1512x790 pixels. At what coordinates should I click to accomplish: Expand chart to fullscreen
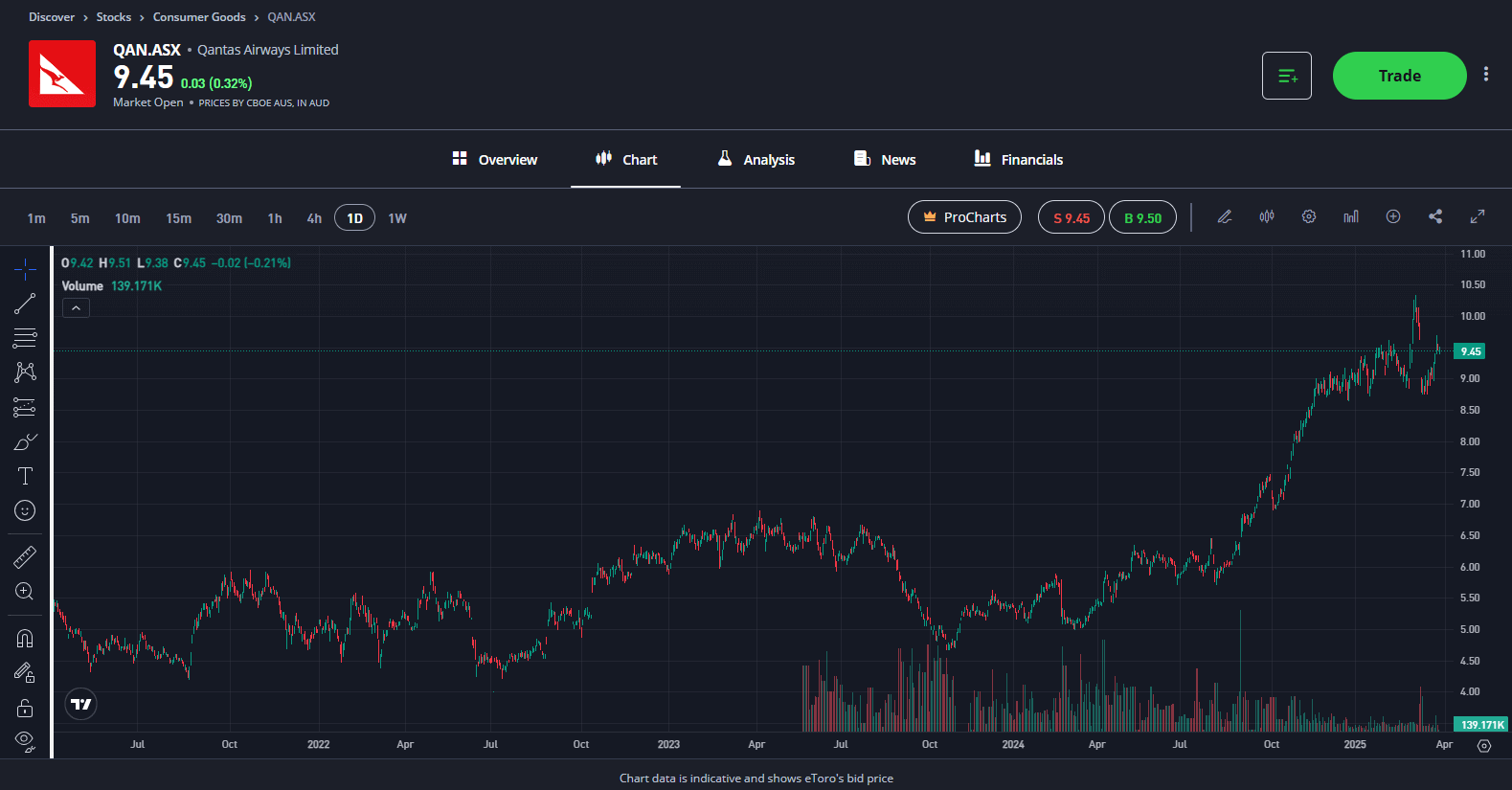[1478, 217]
